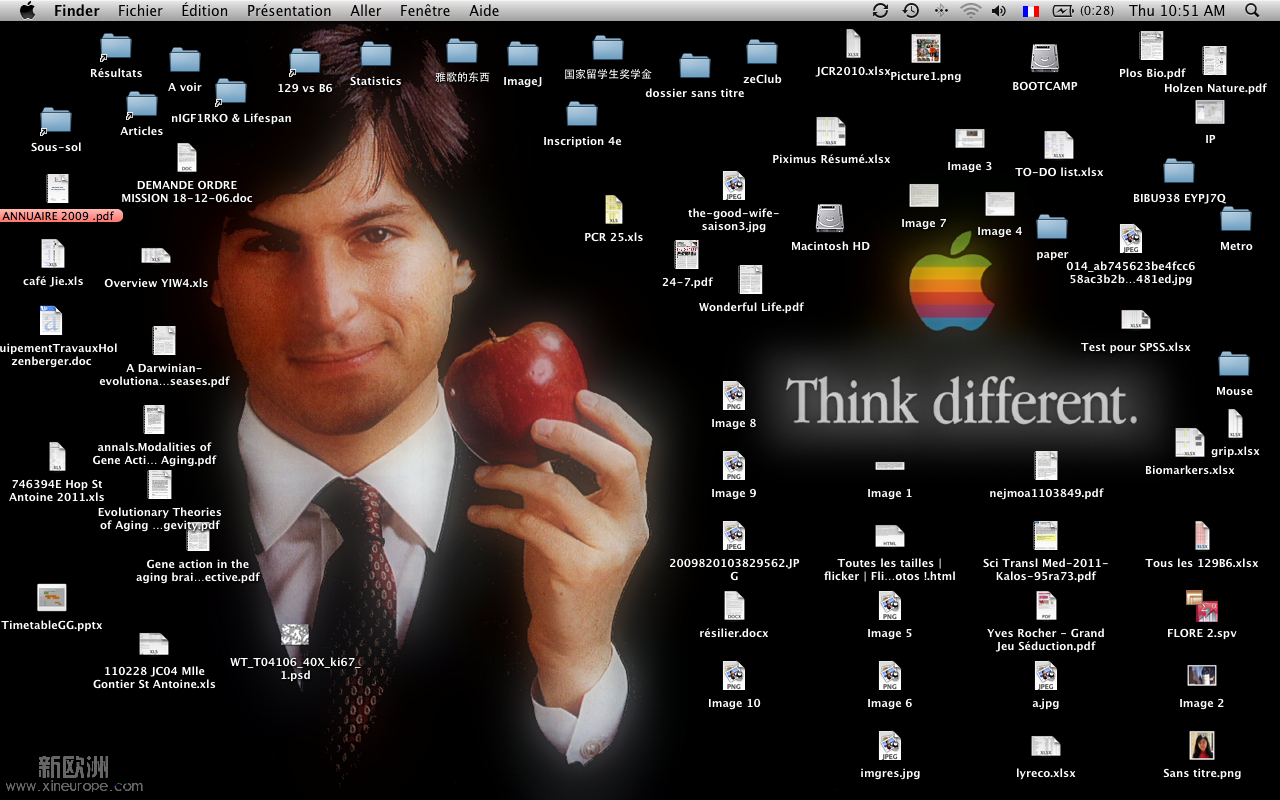The image size is (1280, 800).
Task: Open the Fichier menu
Action: click(140, 11)
